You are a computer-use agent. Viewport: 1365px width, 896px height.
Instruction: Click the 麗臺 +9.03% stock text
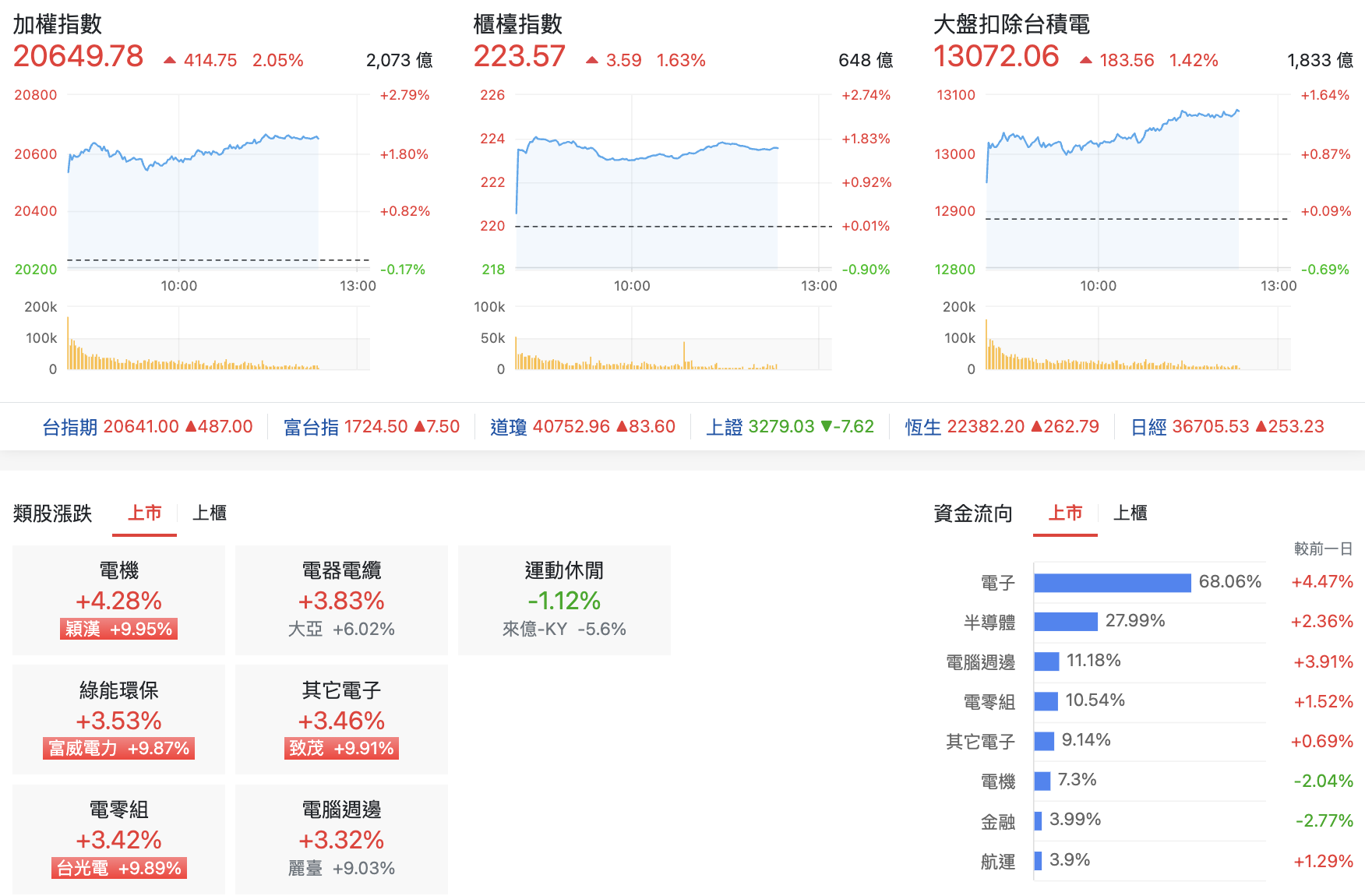(x=341, y=868)
